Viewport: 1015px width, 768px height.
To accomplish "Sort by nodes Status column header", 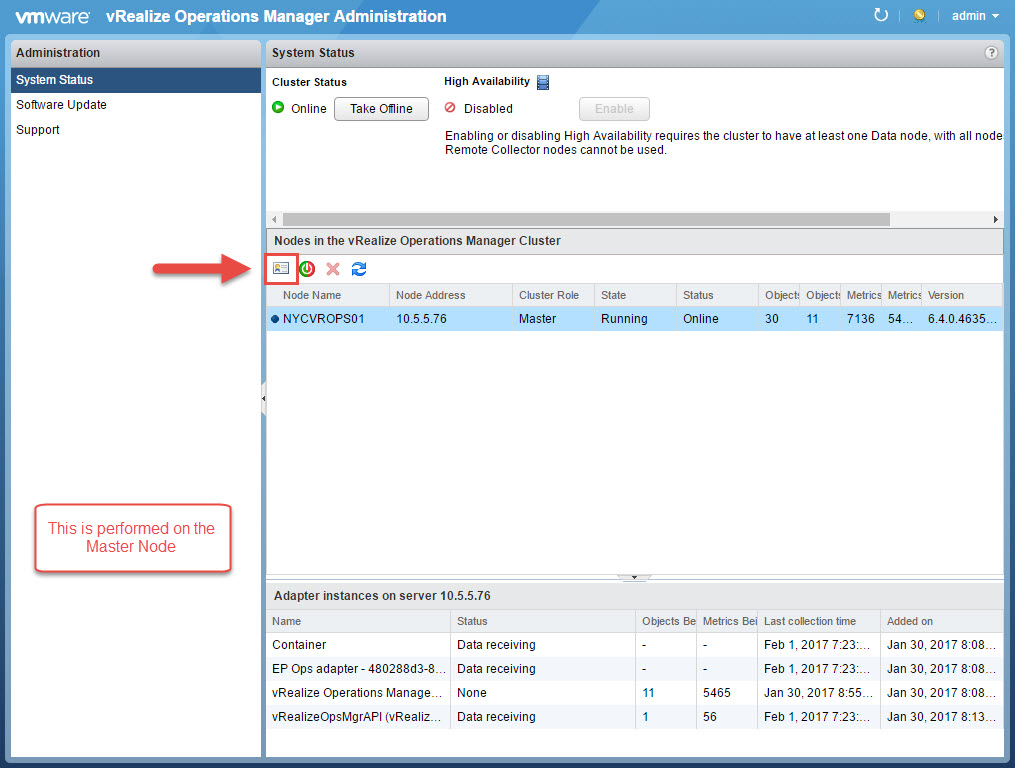I will [717, 295].
